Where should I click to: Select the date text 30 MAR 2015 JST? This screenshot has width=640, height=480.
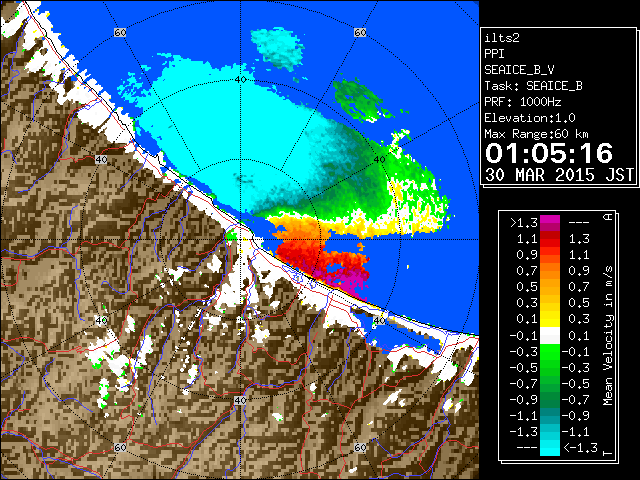click(559, 175)
